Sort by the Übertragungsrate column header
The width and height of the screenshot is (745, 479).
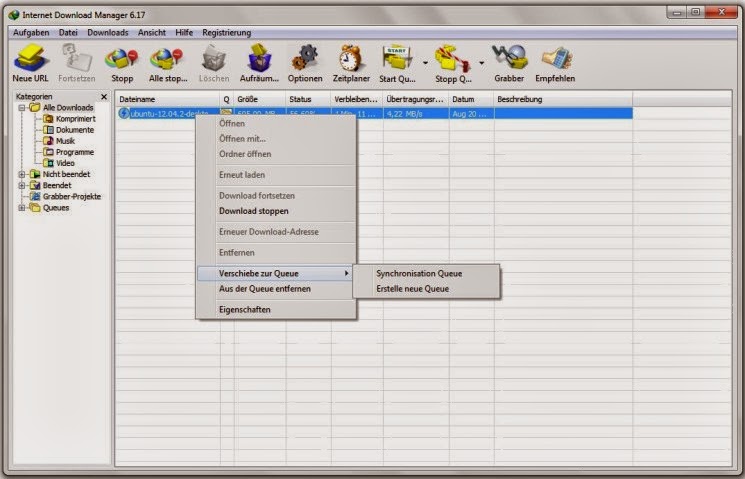pos(416,99)
